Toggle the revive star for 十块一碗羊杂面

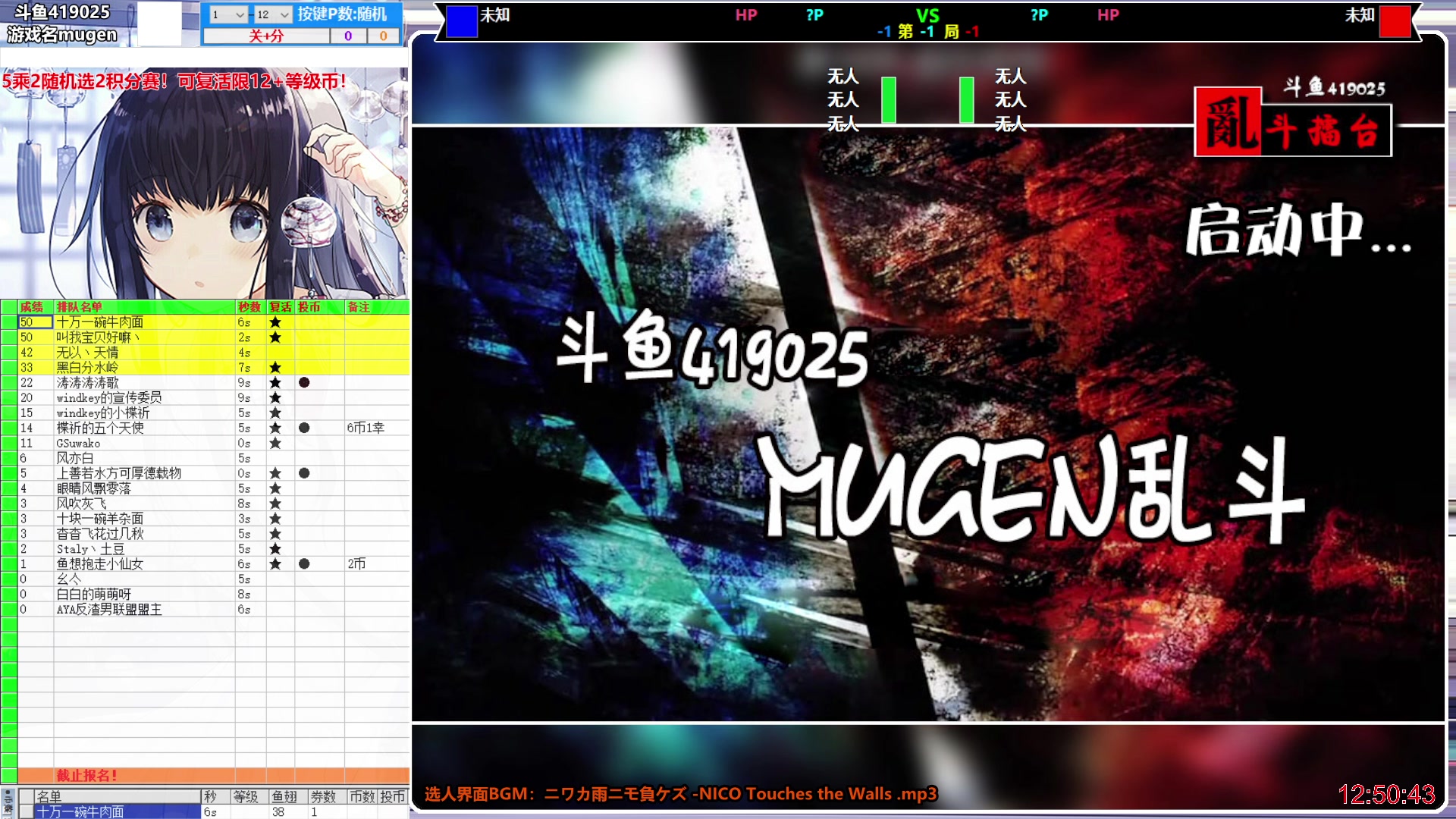275,519
